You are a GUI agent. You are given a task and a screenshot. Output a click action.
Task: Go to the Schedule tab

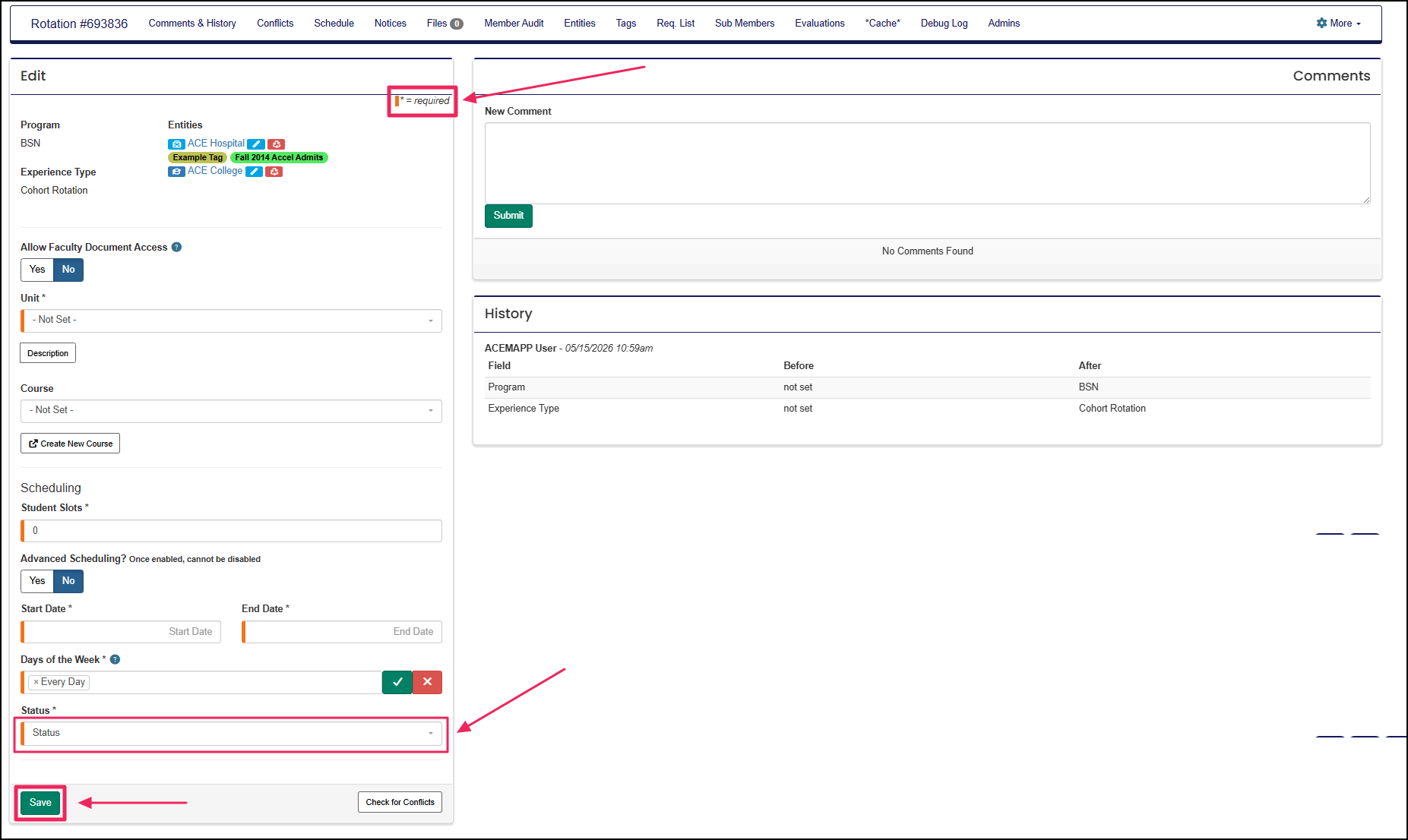(334, 24)
